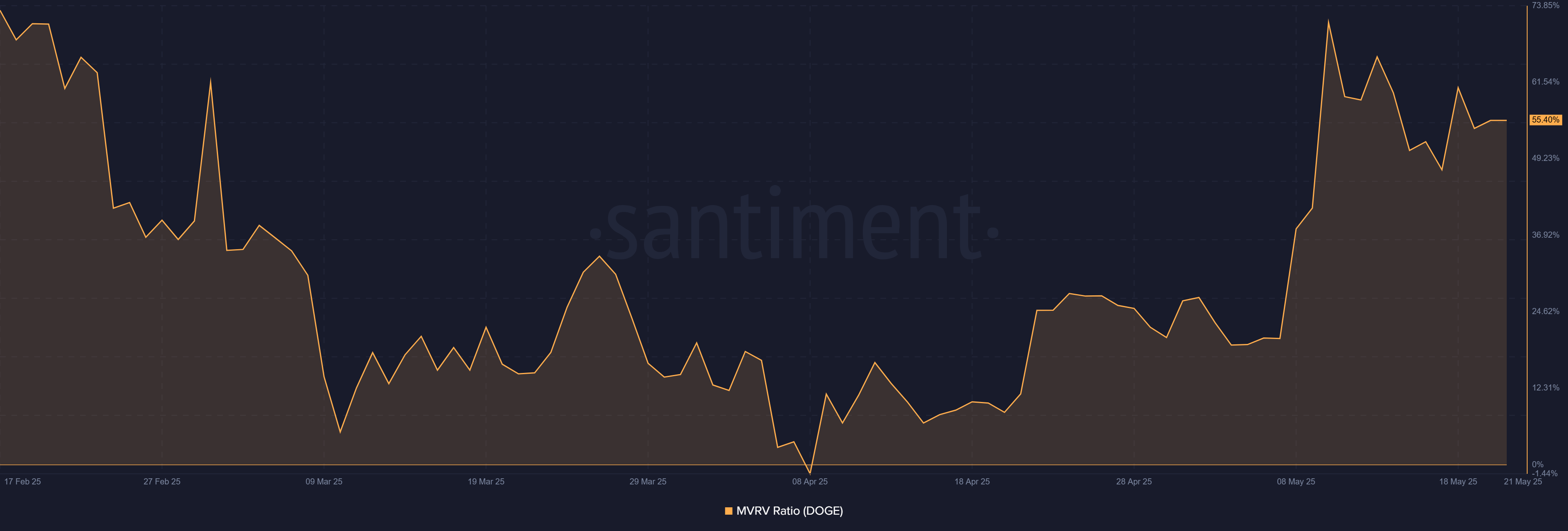Click the orange MVRV Ratio legend swatch
Viewport: 1568px width, 531px height.
pos(728,511)
